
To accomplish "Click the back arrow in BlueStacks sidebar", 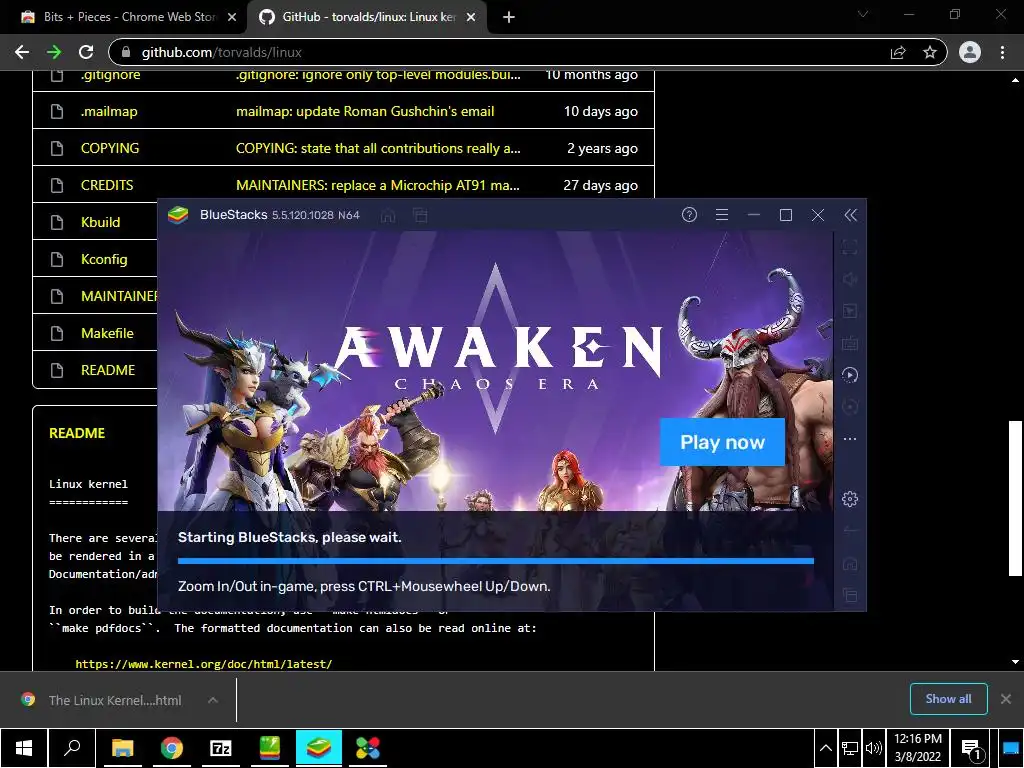I will coord(850,530).
